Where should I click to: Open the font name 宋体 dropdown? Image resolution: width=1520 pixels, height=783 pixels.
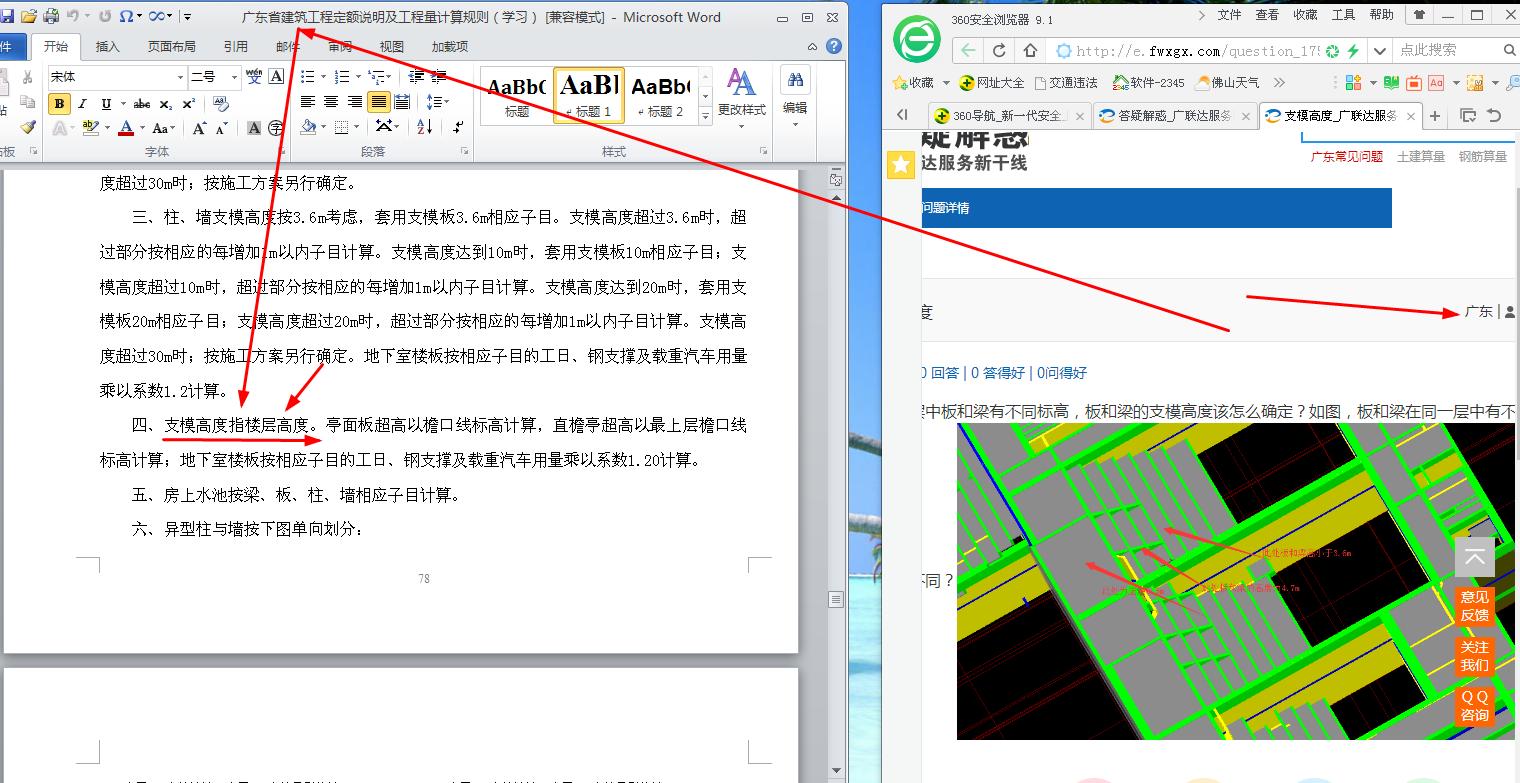click(x=180, y=77)
